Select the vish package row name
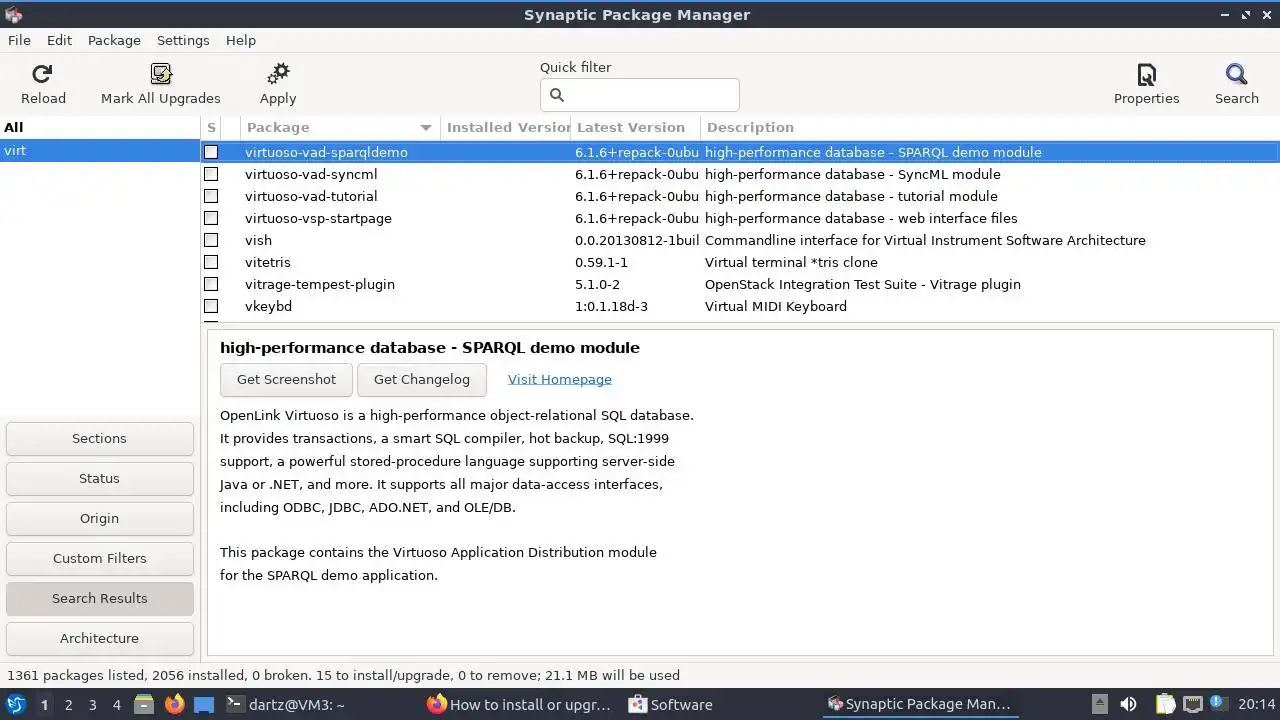 pos(258,240)
